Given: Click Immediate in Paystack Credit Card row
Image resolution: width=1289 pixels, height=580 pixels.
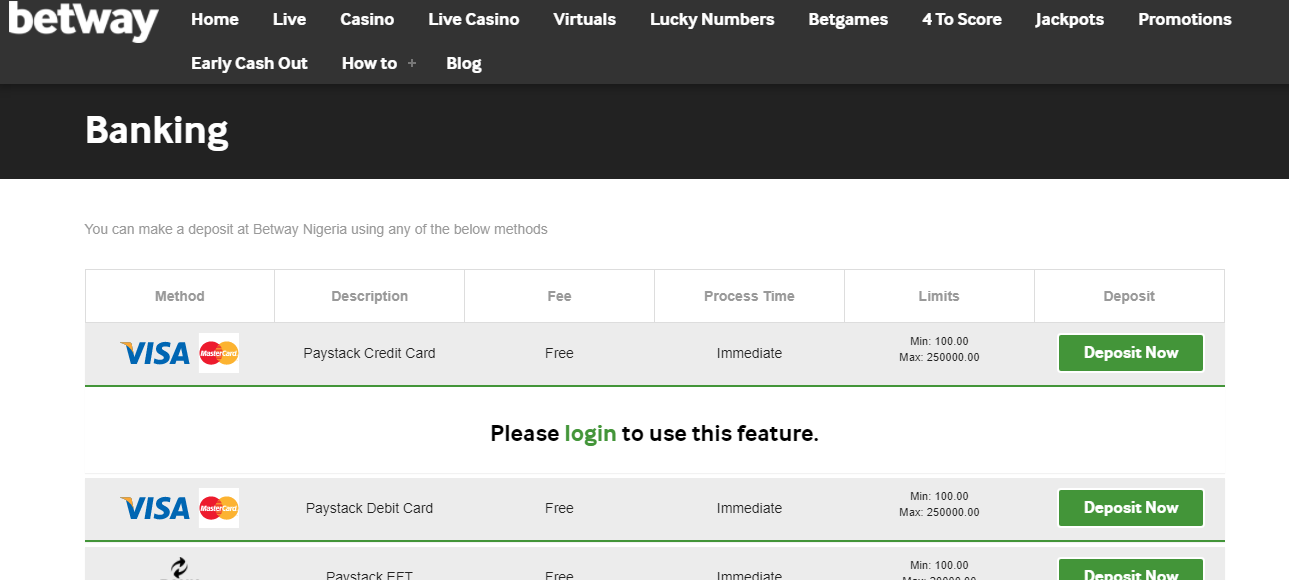Looking at the screenshot, I should (750, 353).
